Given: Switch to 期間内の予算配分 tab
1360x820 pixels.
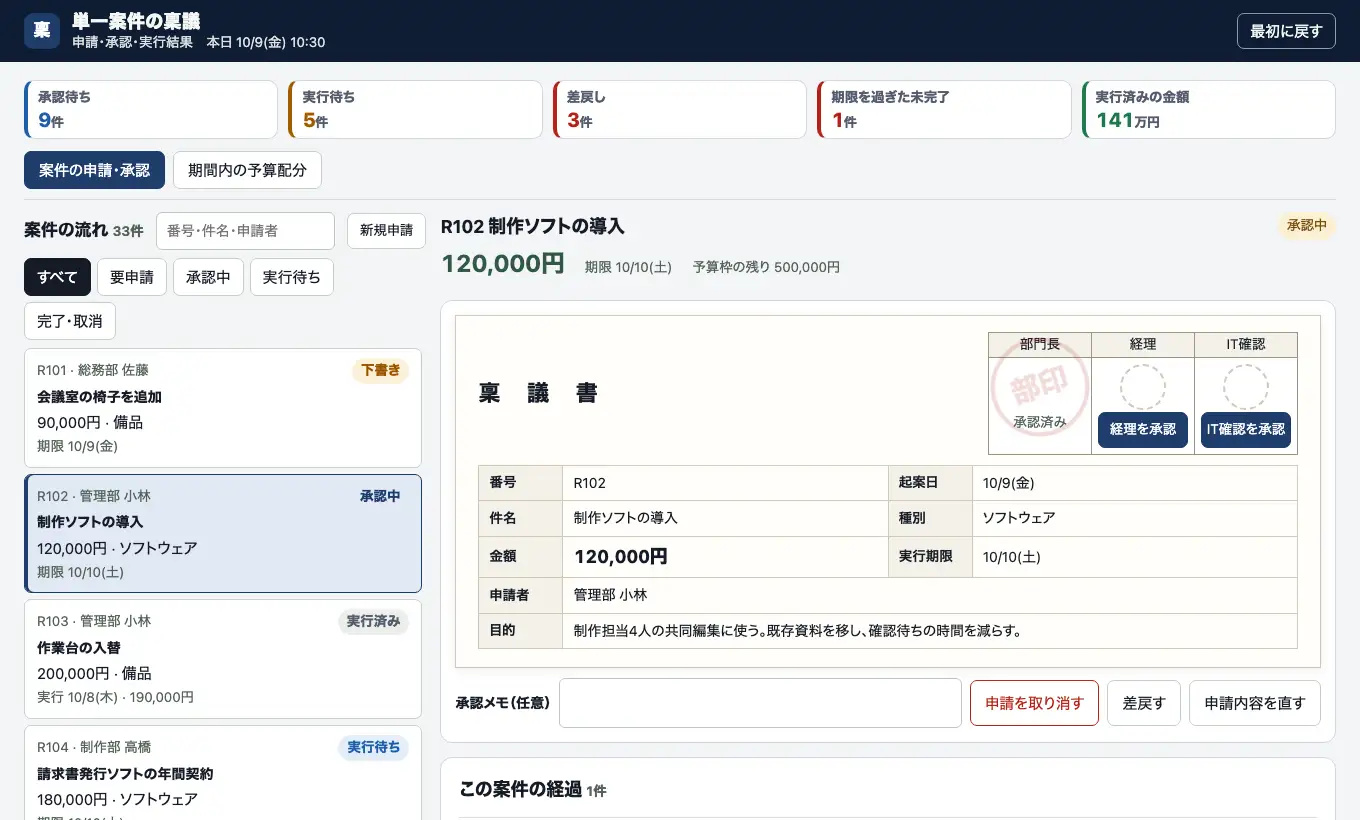Looking at the screenshot, I should (247, 170).
